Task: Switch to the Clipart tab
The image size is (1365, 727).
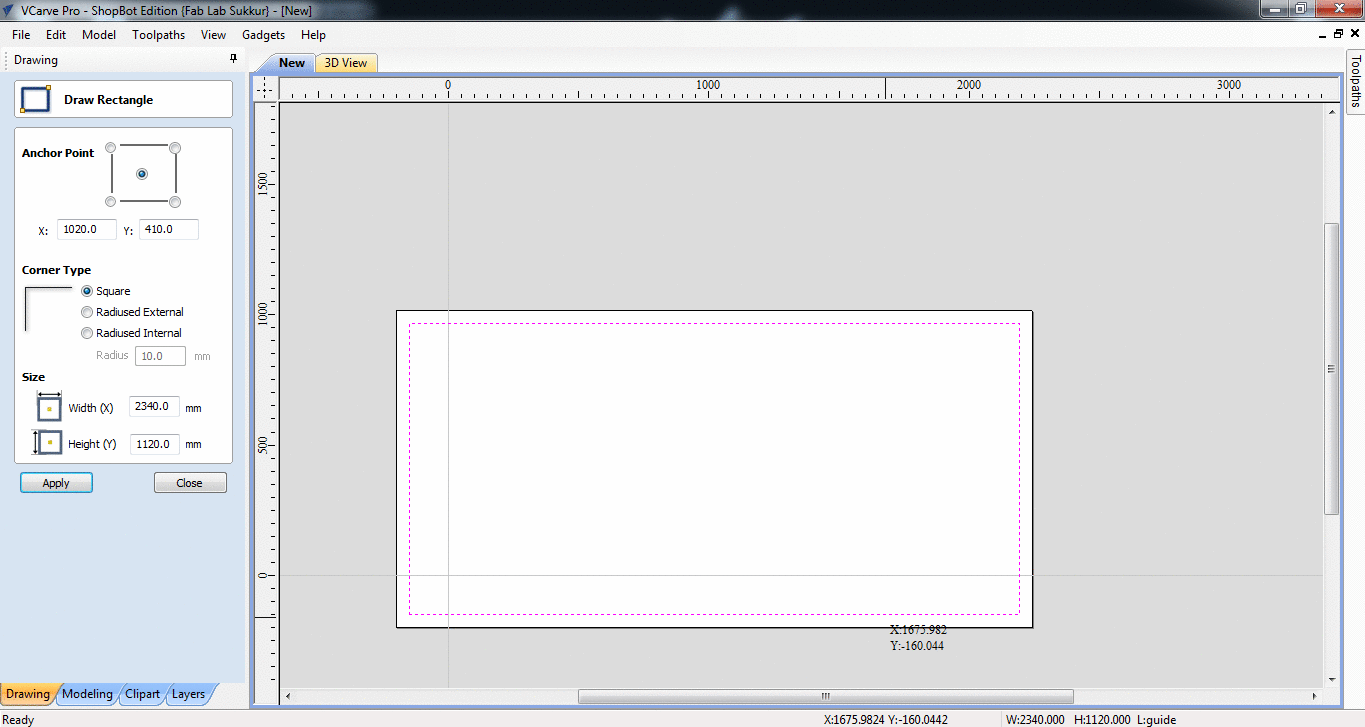Action: point(142,694)
